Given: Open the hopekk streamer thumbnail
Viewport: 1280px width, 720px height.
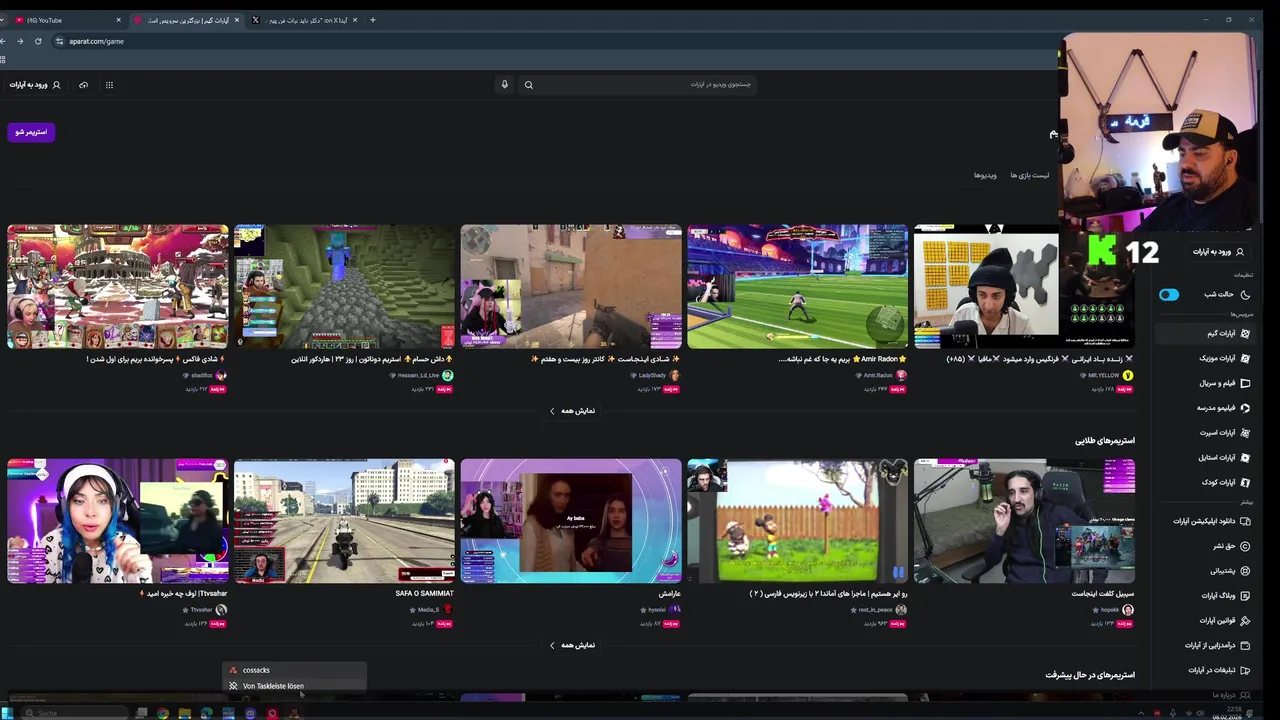Looking at the screenshot, I should (1024, 521).
